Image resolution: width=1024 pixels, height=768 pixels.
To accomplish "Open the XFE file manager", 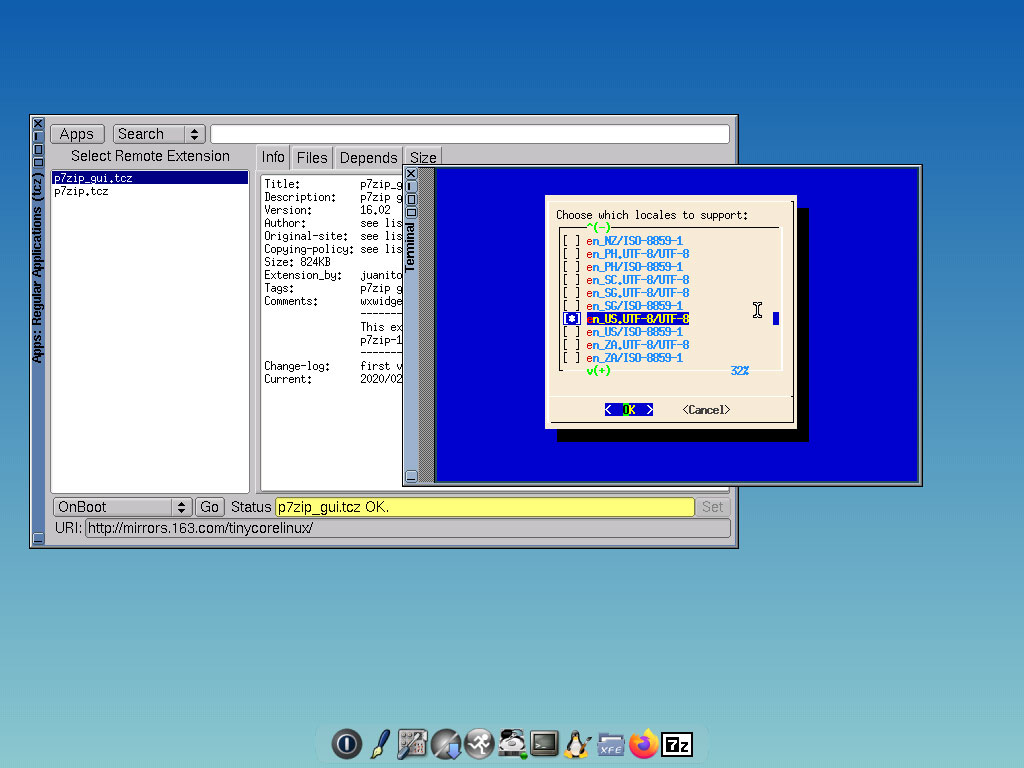I will click(x=611, y=744).
